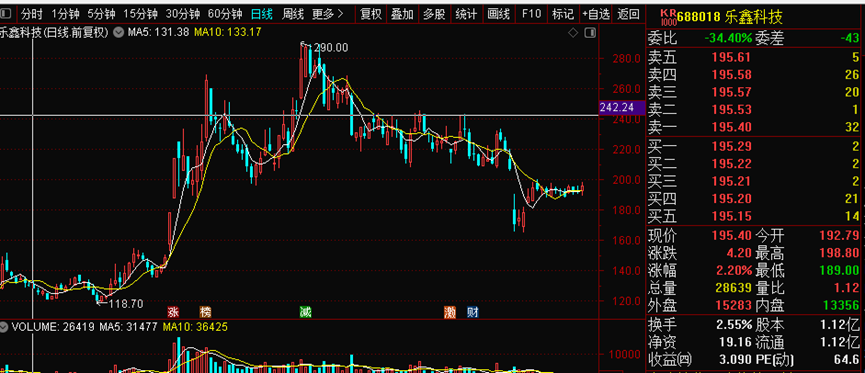Click the diamond icon above chart
This screenshot has width=865, height=373.
point(574,33)
